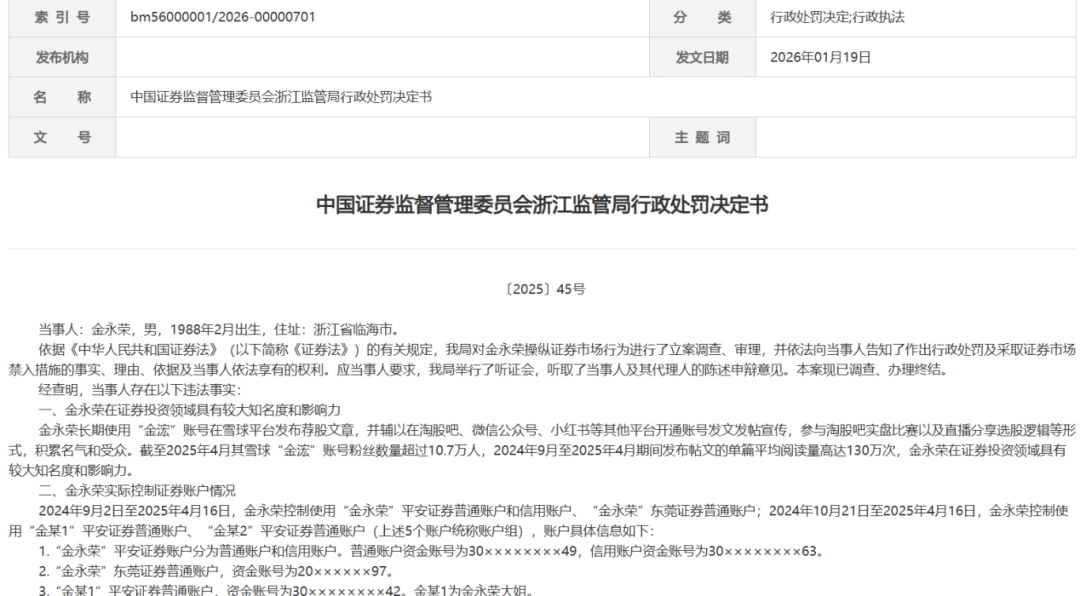
Task: Click the document number 〔2025〕45号
Action: [x=544, y=289]
